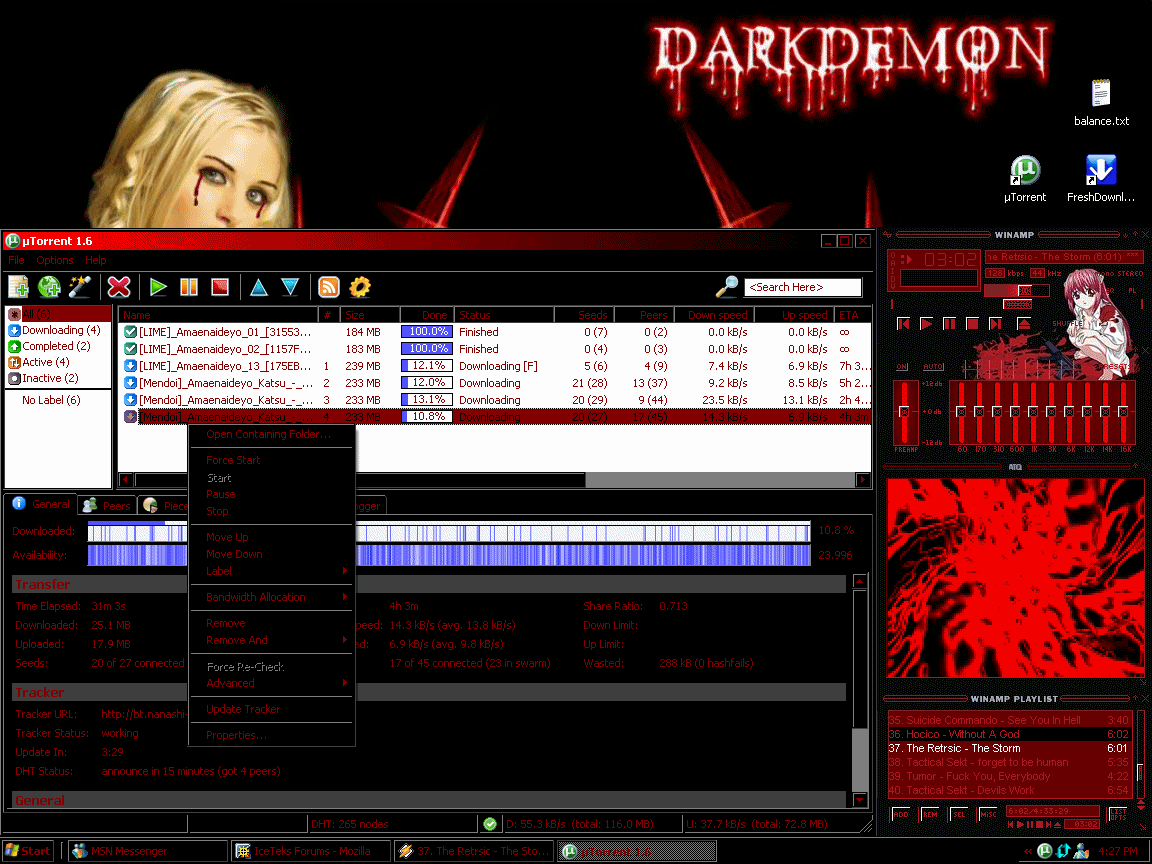Expand the Bandwidth Allocation submenu
Image resolution: width=1152 pixels, height=864 pixels.
[271, 597]
